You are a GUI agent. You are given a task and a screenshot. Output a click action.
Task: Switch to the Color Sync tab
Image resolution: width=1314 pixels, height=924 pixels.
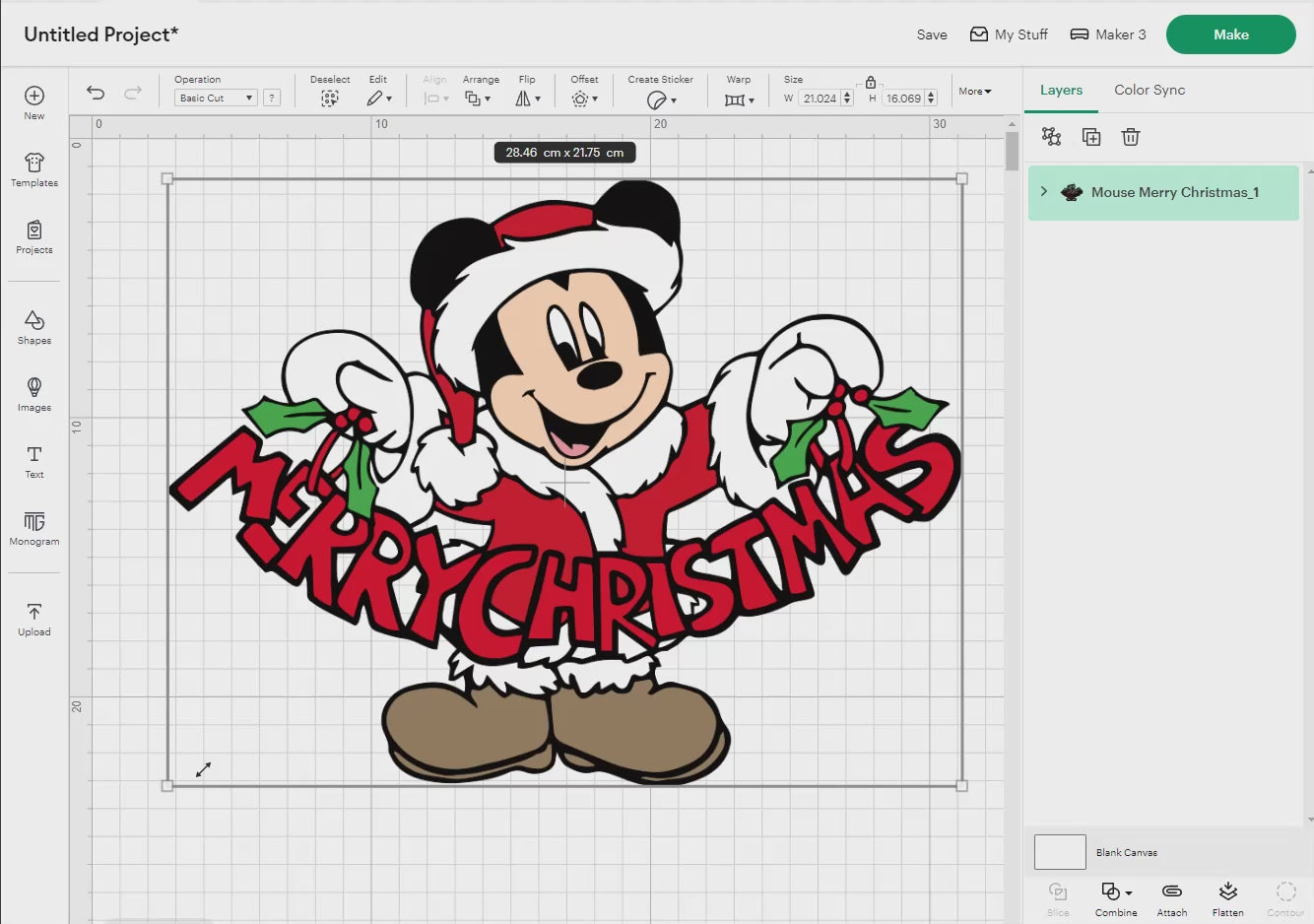(1150, 90)
